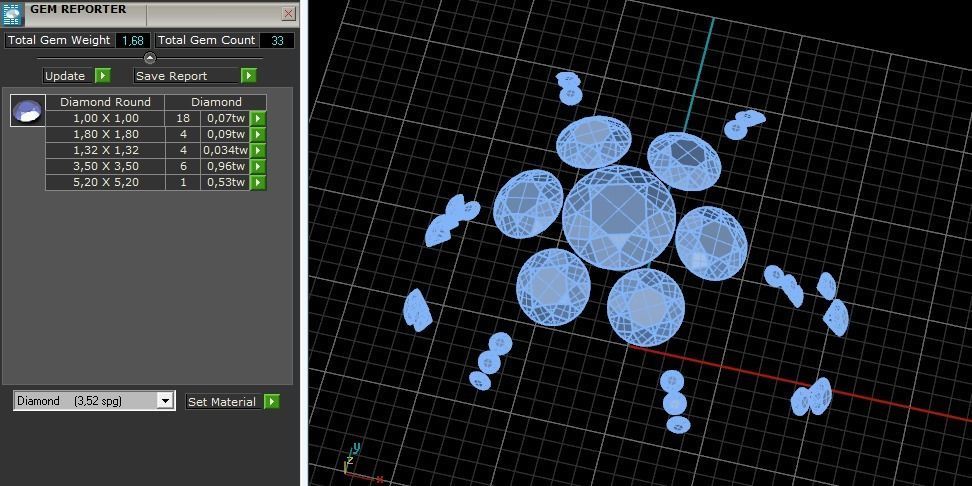
Task: Click the Total Gem Weight value 1,68
Action: point(133,40)
